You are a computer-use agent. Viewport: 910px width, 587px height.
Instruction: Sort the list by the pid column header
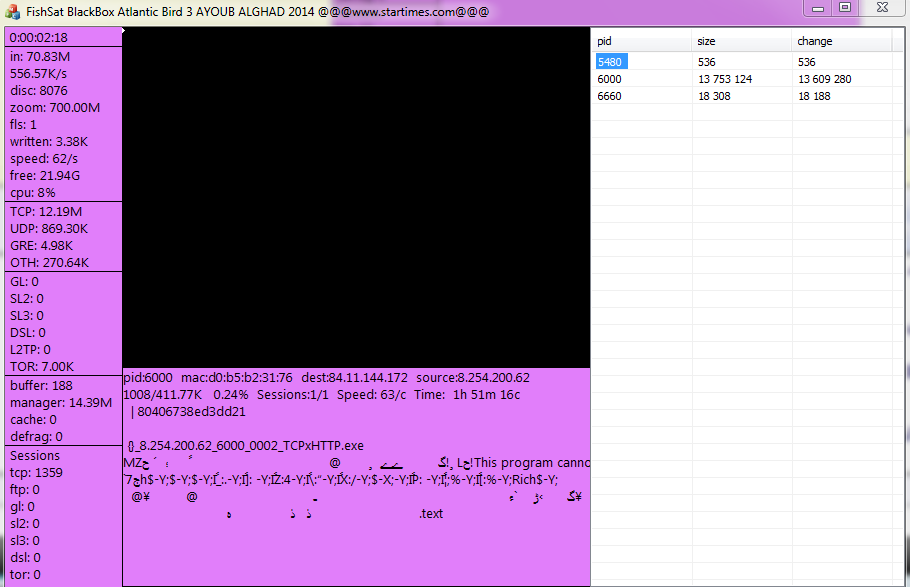(640, 41)
